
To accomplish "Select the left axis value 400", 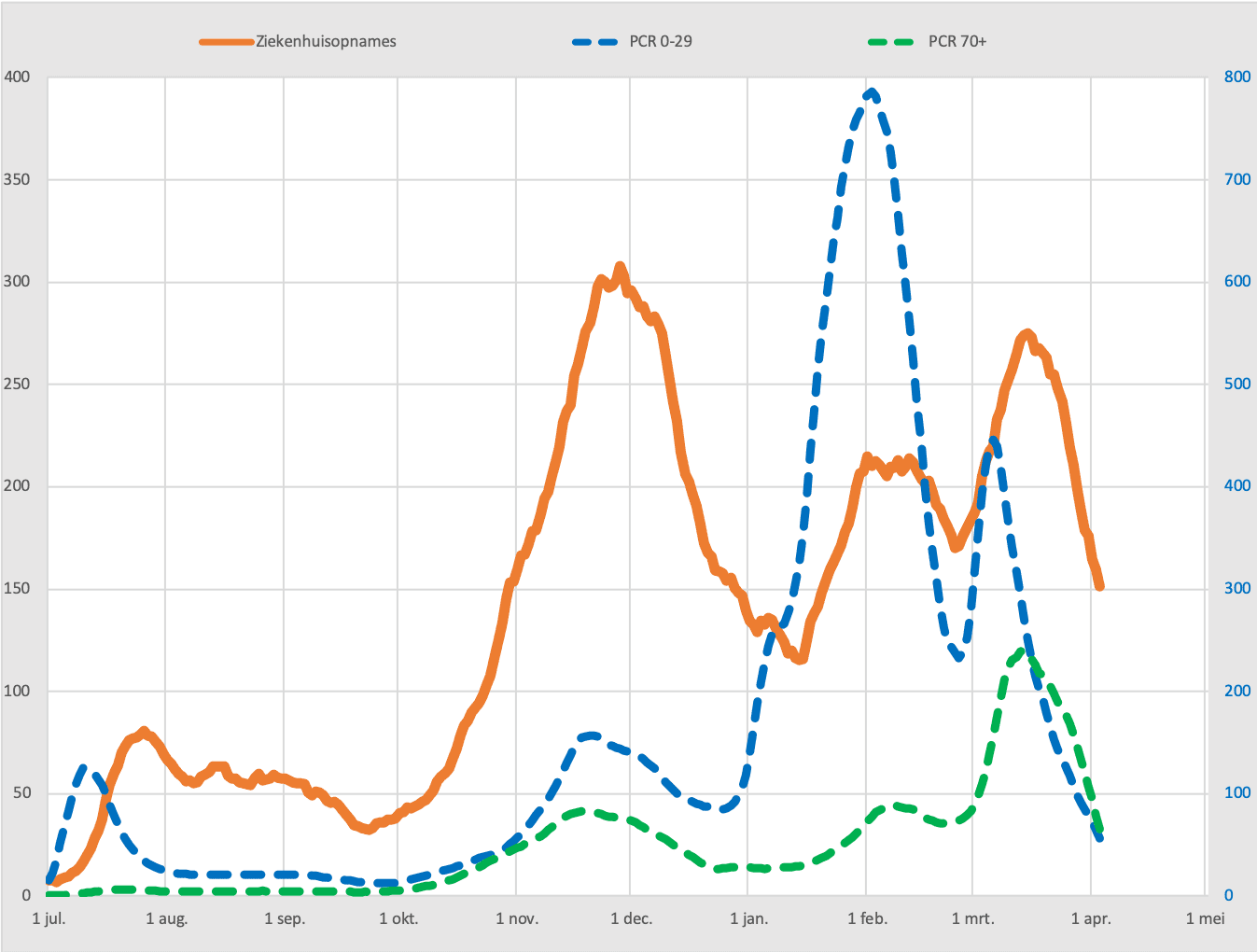I will click(17, 77).
